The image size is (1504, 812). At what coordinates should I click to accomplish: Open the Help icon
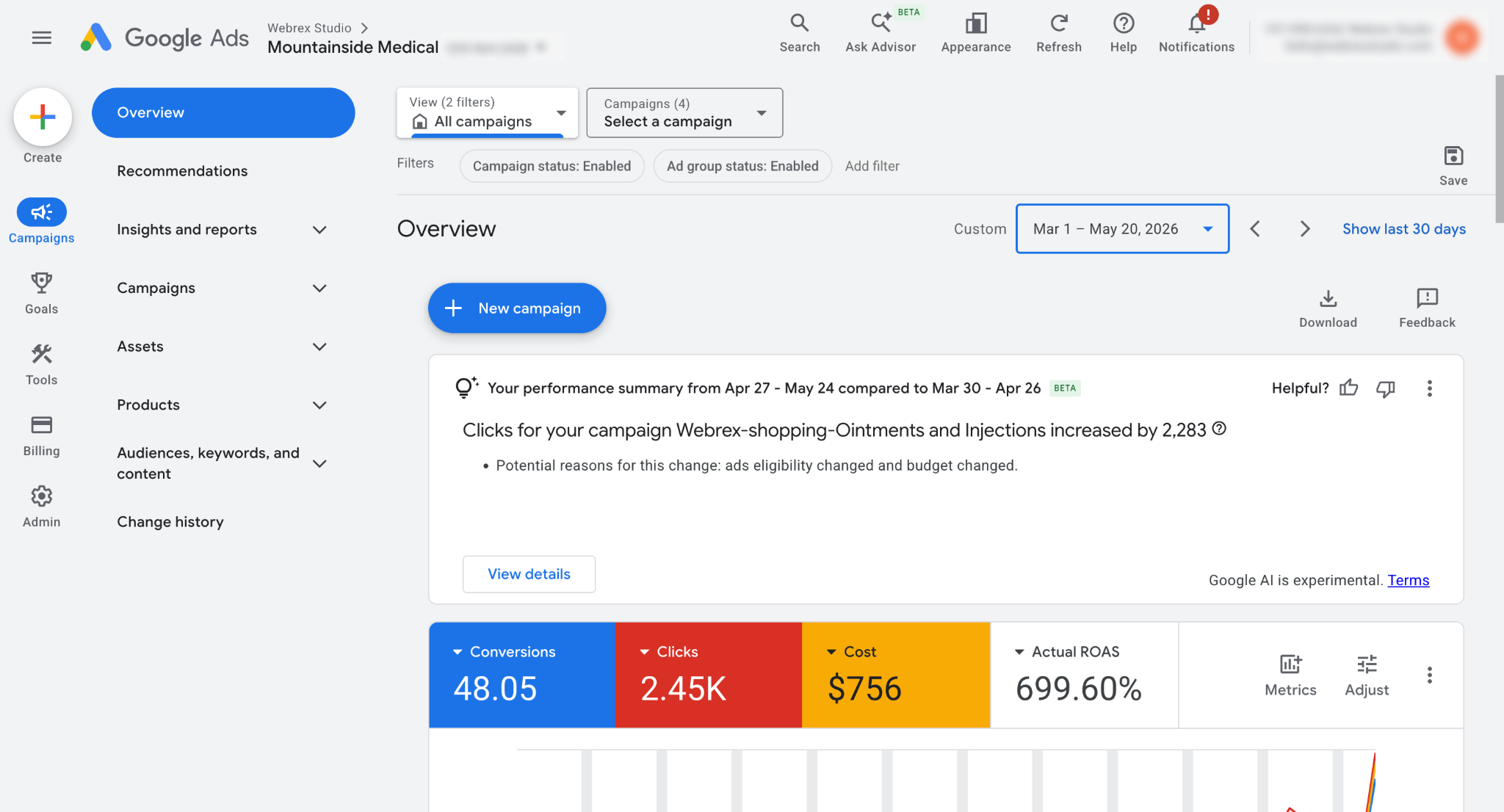[1123, 34]
